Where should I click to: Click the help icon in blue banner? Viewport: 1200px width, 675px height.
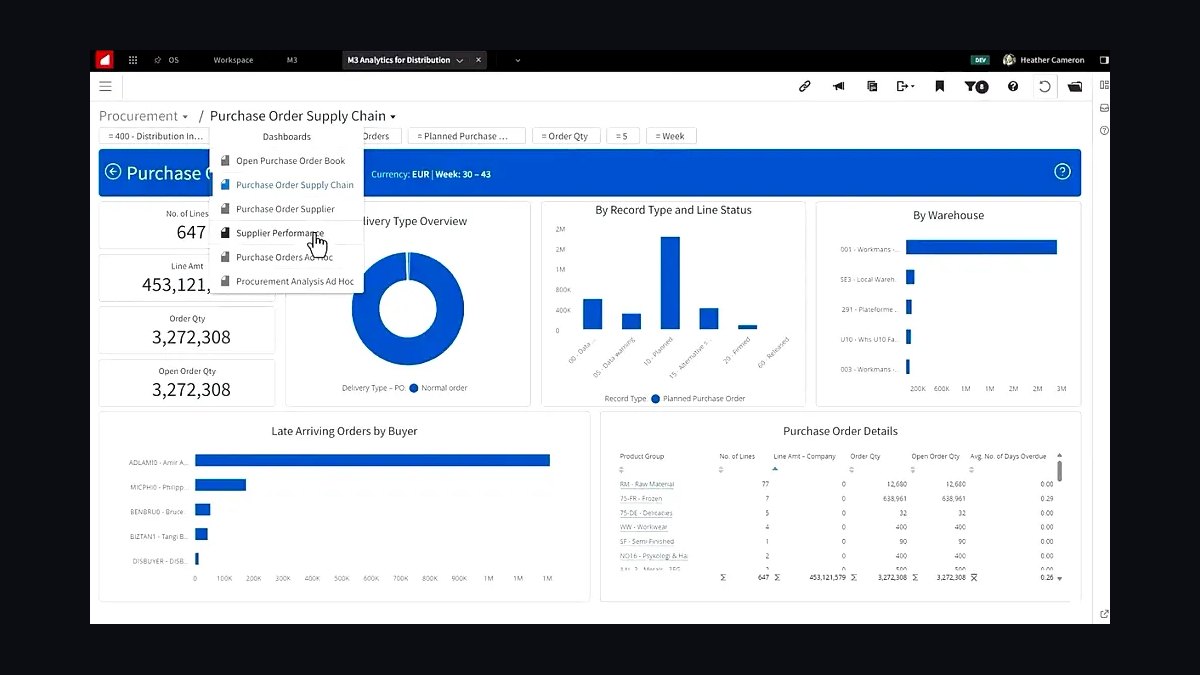pyautogui.click(x=1062, y=172)
